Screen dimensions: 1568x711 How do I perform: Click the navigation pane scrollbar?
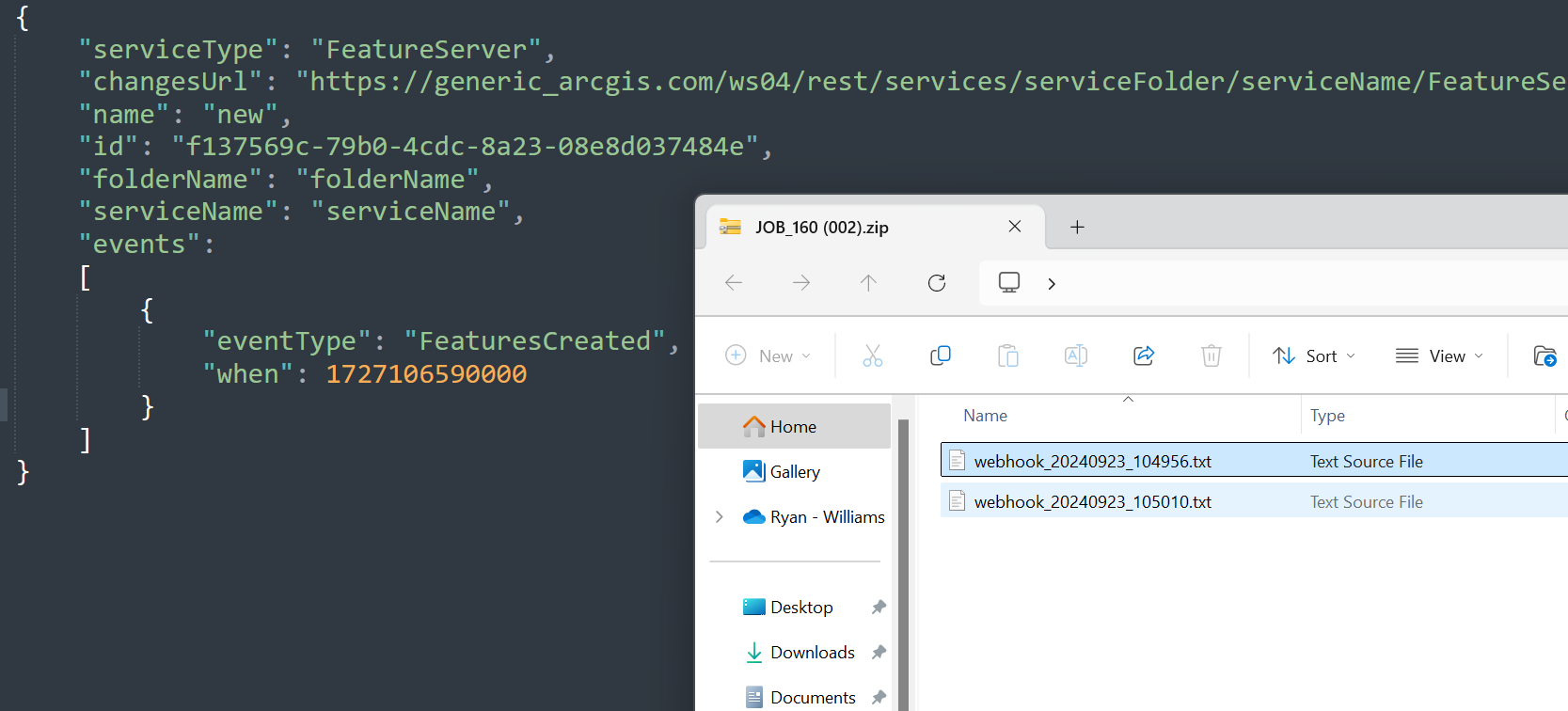(903, 564)
